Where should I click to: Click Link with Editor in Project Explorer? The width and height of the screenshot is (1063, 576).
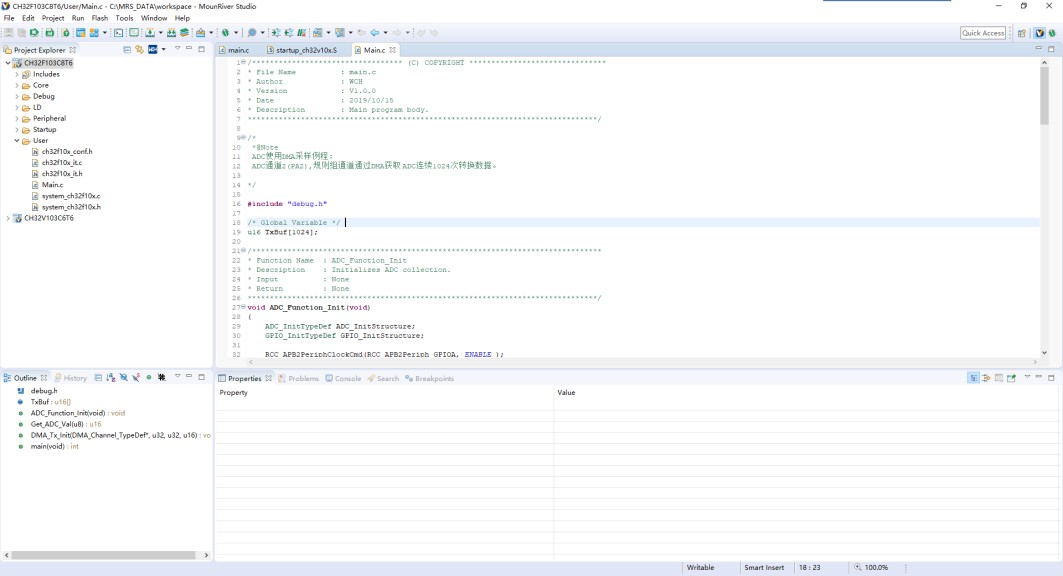click(139, 49)
